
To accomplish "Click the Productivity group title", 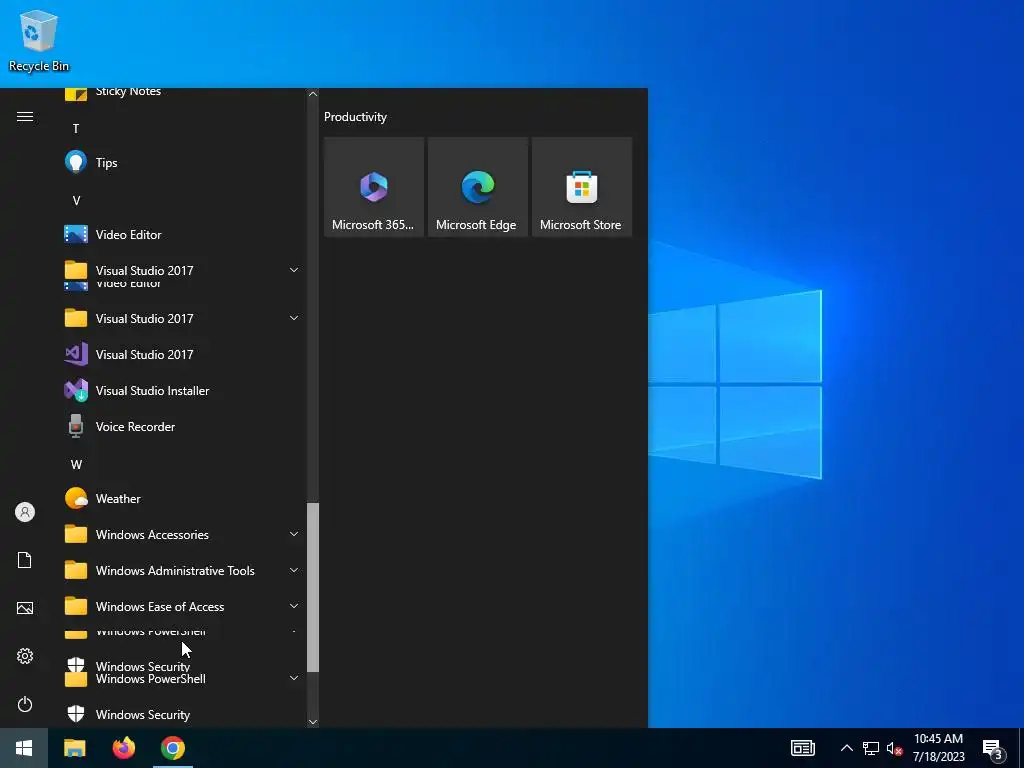I will tap(355, 117).
